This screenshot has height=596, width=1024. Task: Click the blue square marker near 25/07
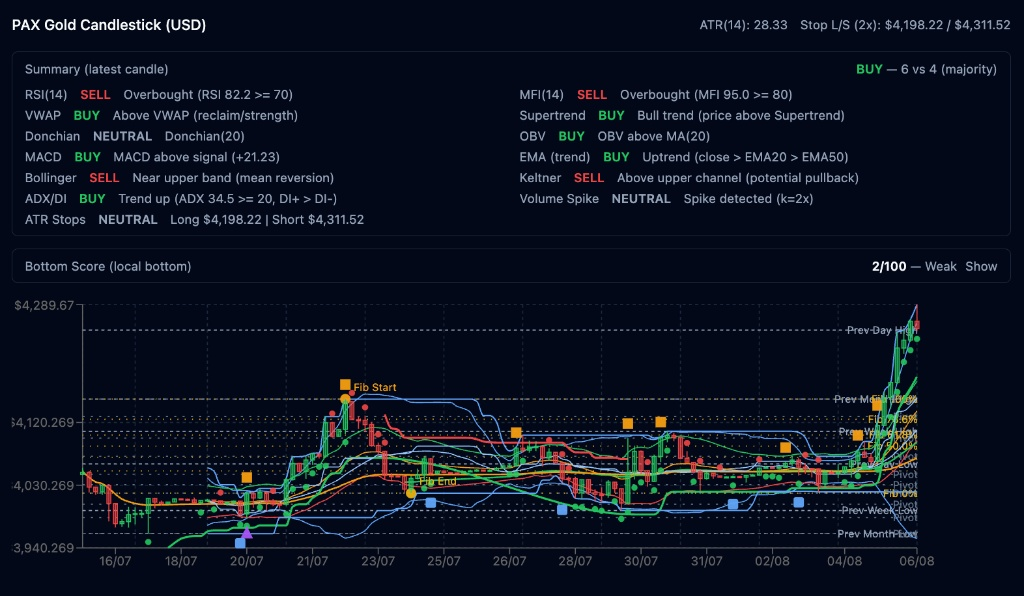click(430, 503)
